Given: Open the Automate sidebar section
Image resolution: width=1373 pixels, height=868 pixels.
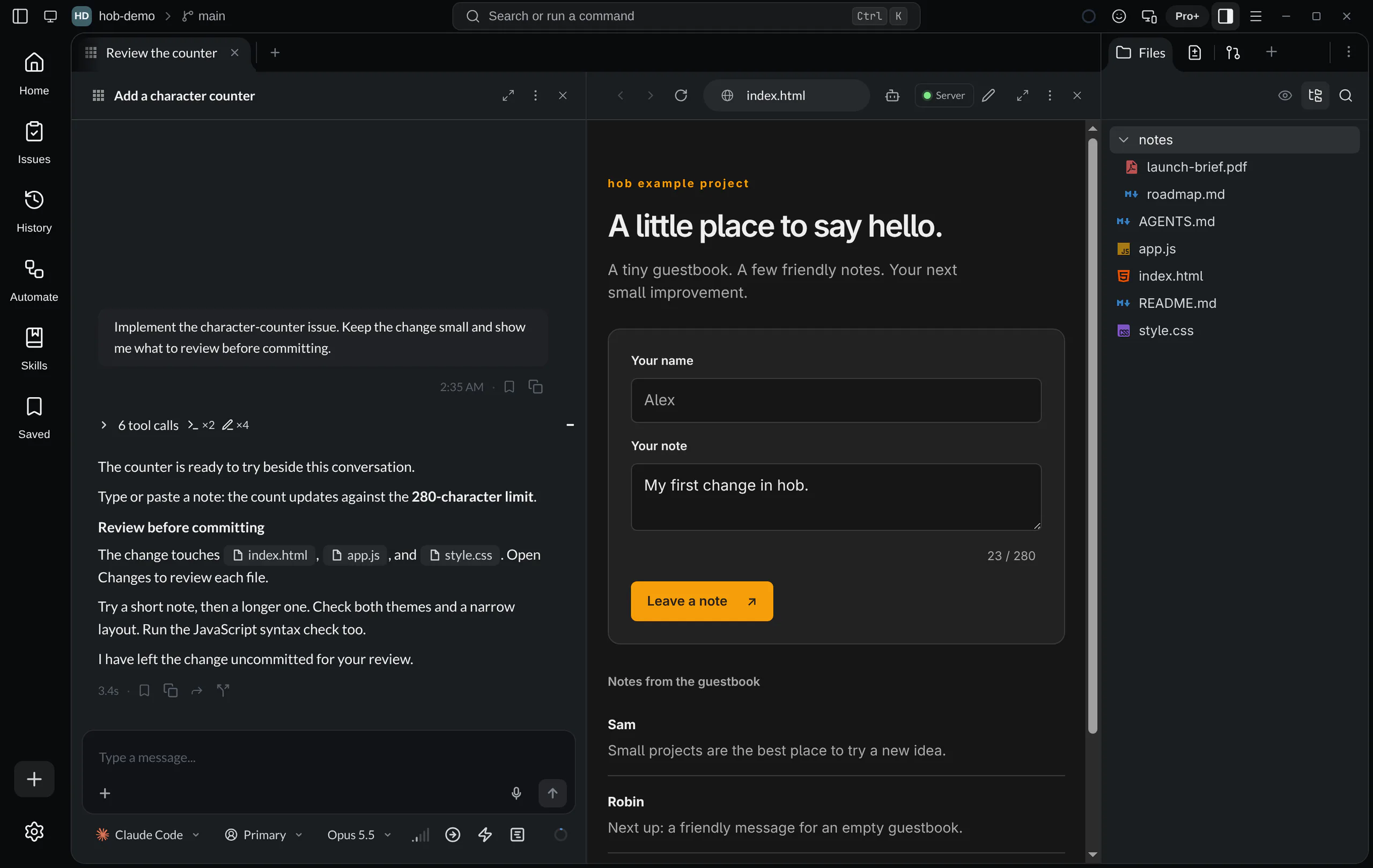Looking at the screenshot, I should click(x=34, y=280).
